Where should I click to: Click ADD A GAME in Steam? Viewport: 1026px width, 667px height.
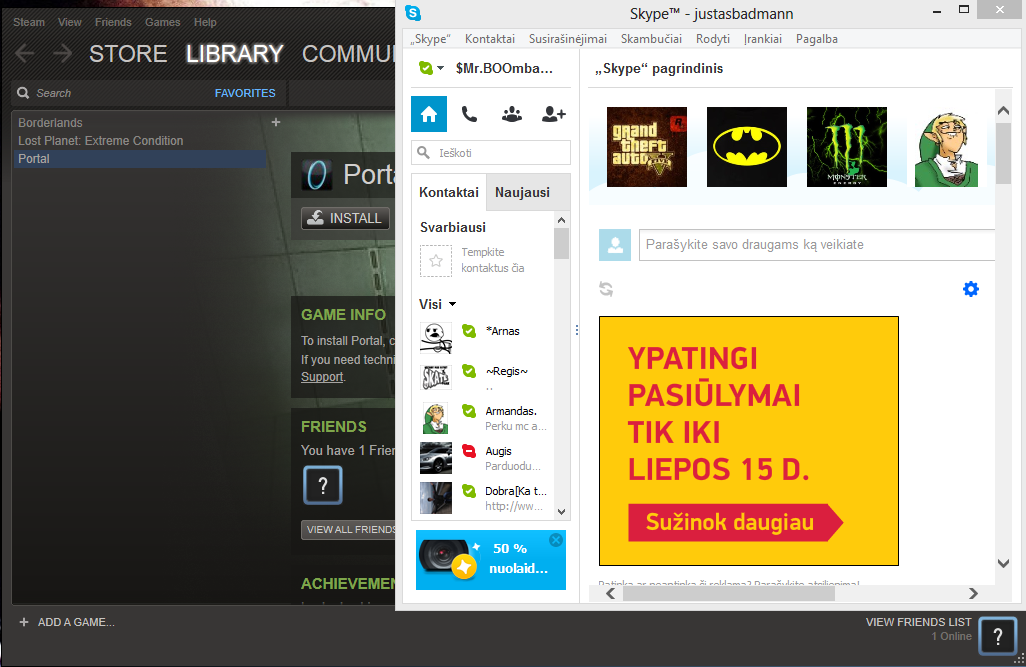pyautogui.click(x=67, y=622)
